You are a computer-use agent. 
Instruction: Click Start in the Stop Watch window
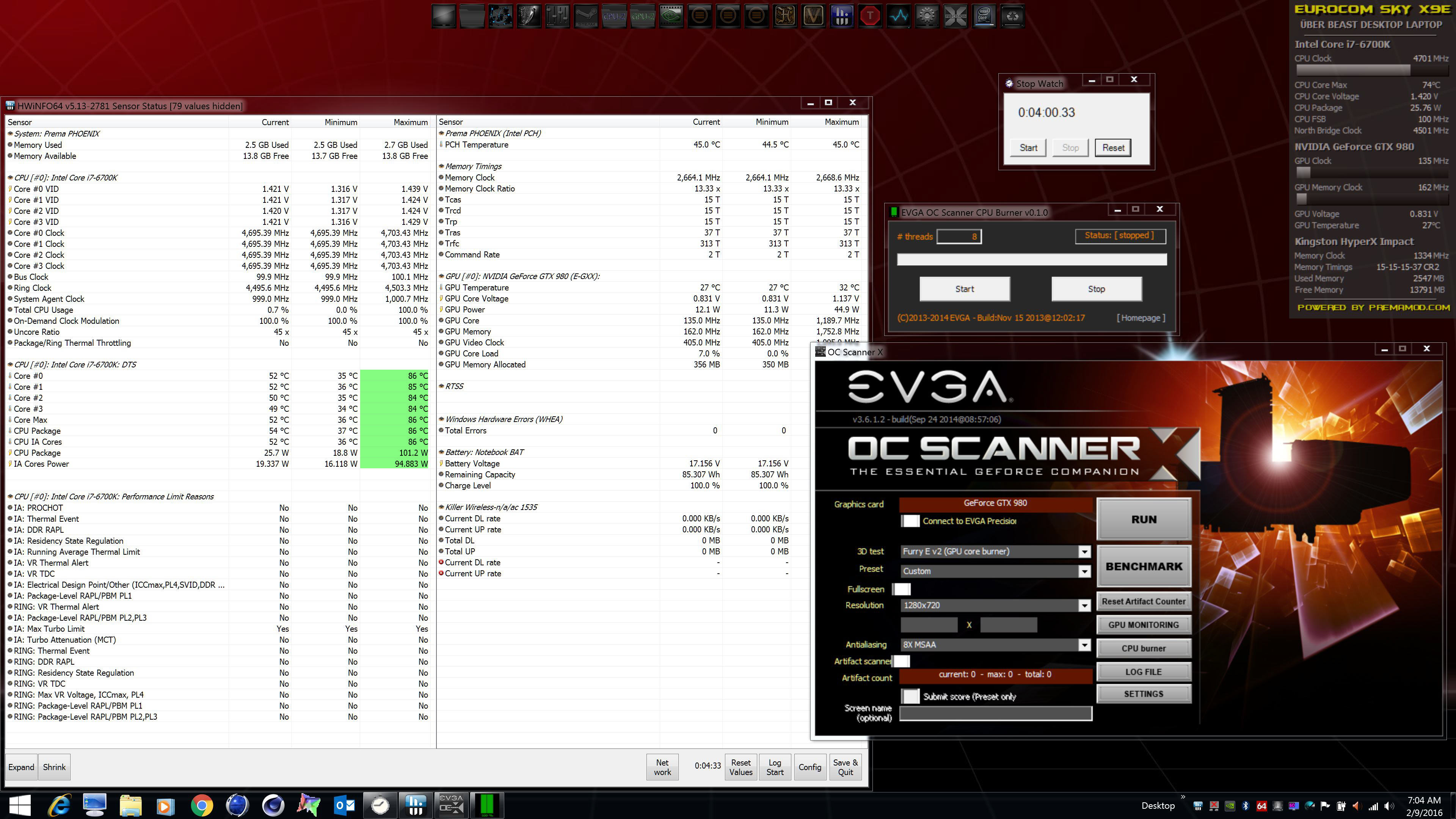[x=1029, y=148]
